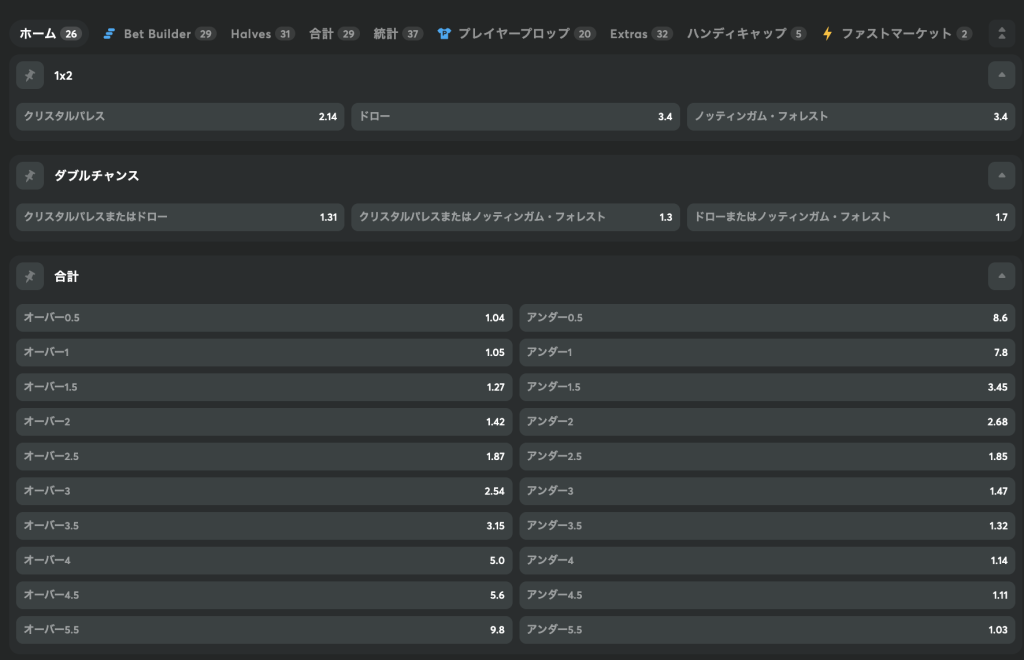The height and width of the screenshot is (660, 1024).
Task: Select the ドロー outcome in 1x2
Action: point(515,117)
